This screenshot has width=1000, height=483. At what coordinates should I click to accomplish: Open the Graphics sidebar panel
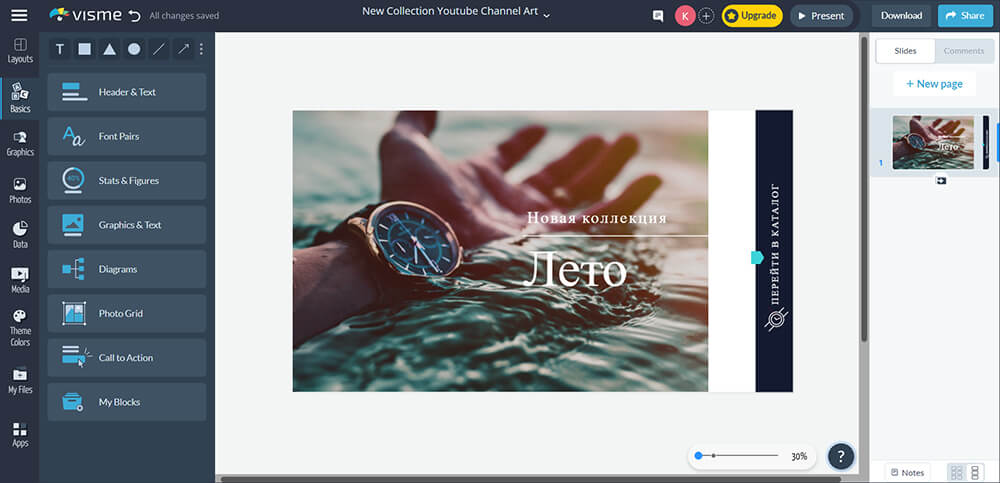20,144
